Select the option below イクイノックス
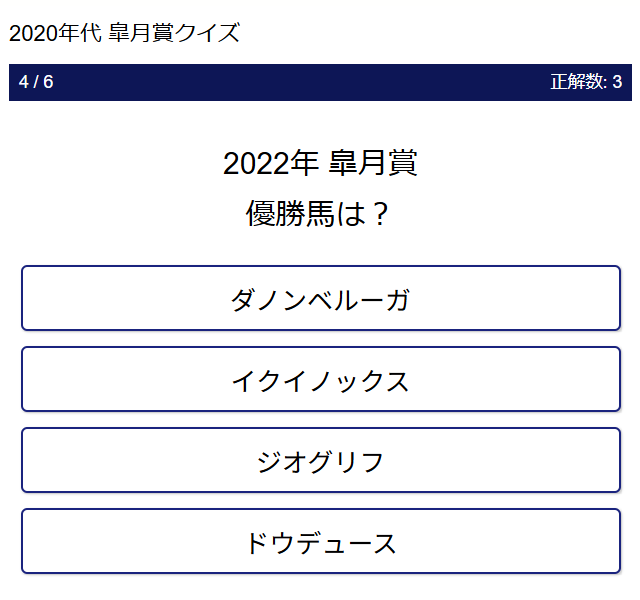Screen dimensions: 640x600 (320, 460)
